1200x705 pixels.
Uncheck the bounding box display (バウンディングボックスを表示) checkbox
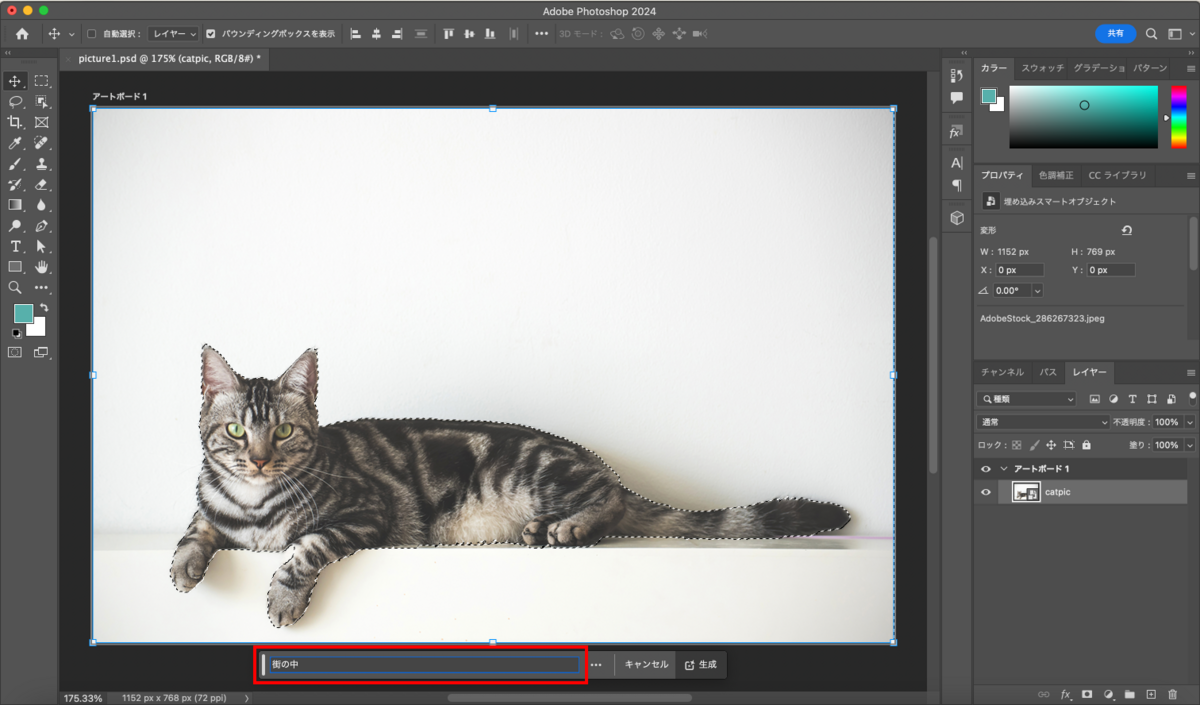[x=210, y=33]
